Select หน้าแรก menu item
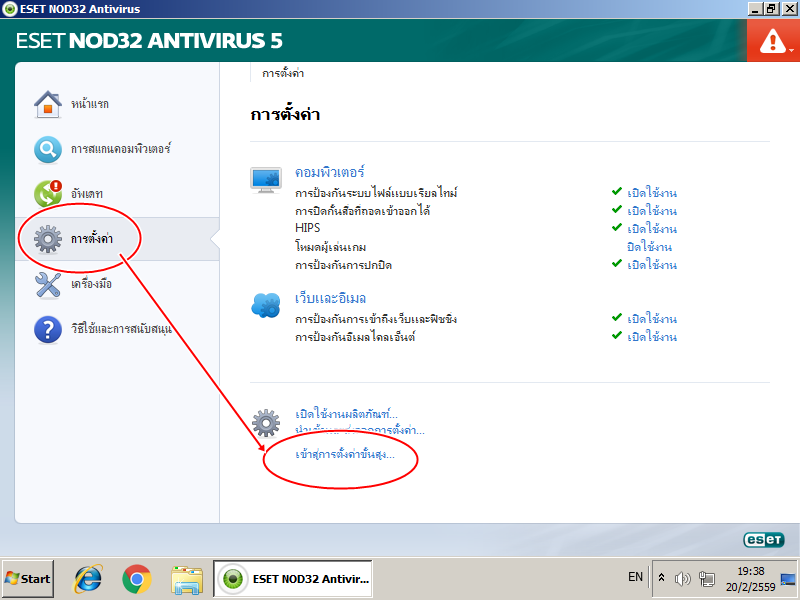The height and width of the screenshot is (600, 800). click(90, 104)
